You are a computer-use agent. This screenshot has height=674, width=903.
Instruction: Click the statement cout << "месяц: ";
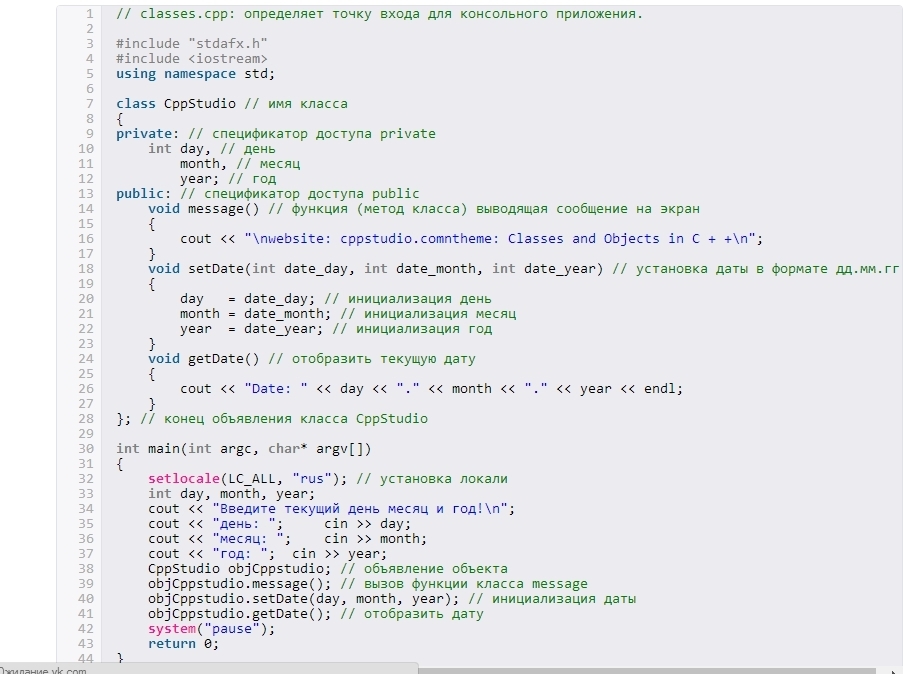coord(220,538)
